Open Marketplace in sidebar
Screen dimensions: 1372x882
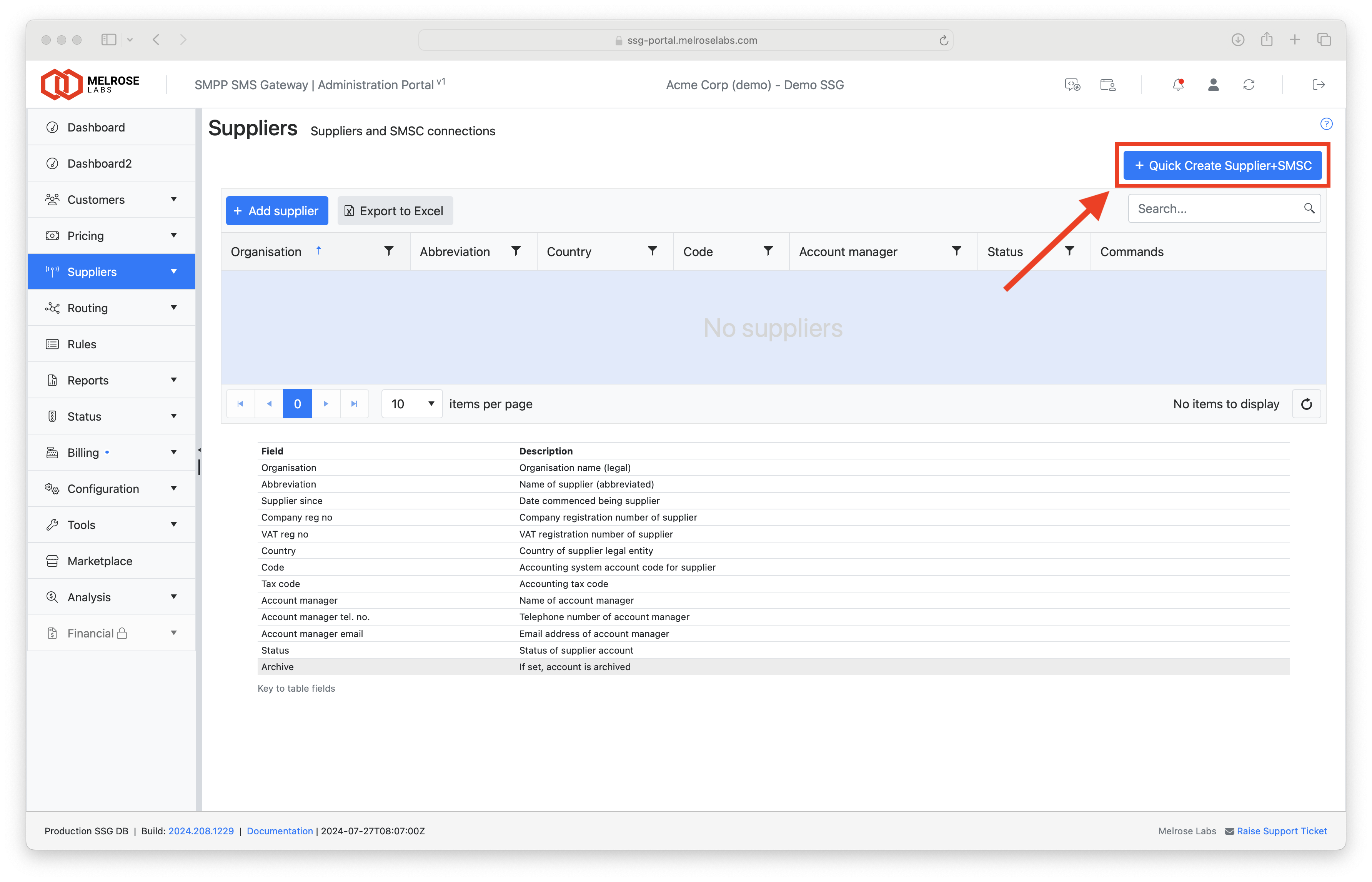tap(112, 561)
